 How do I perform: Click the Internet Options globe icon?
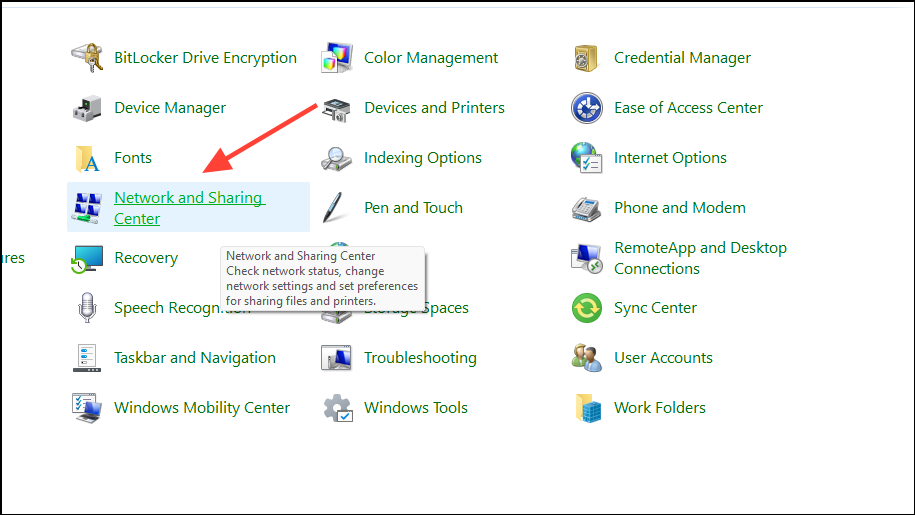point(586,157)
